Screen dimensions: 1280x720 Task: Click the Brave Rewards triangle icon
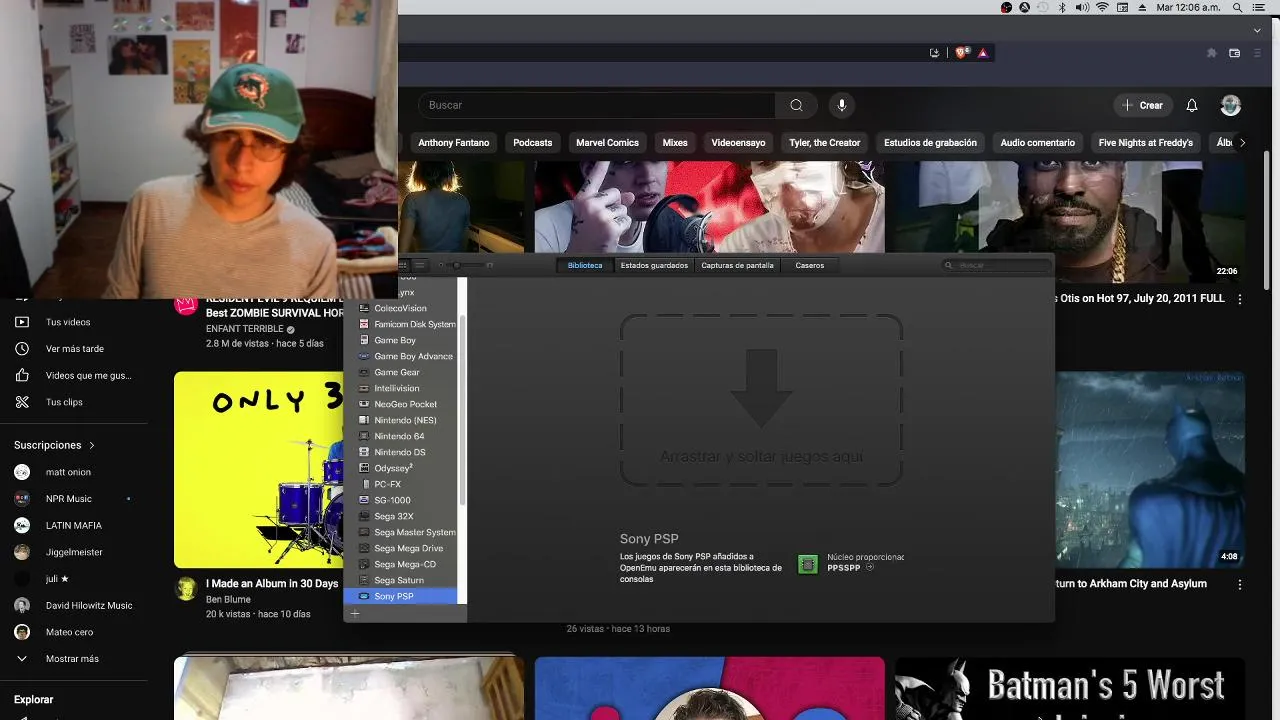coord(983,53)
